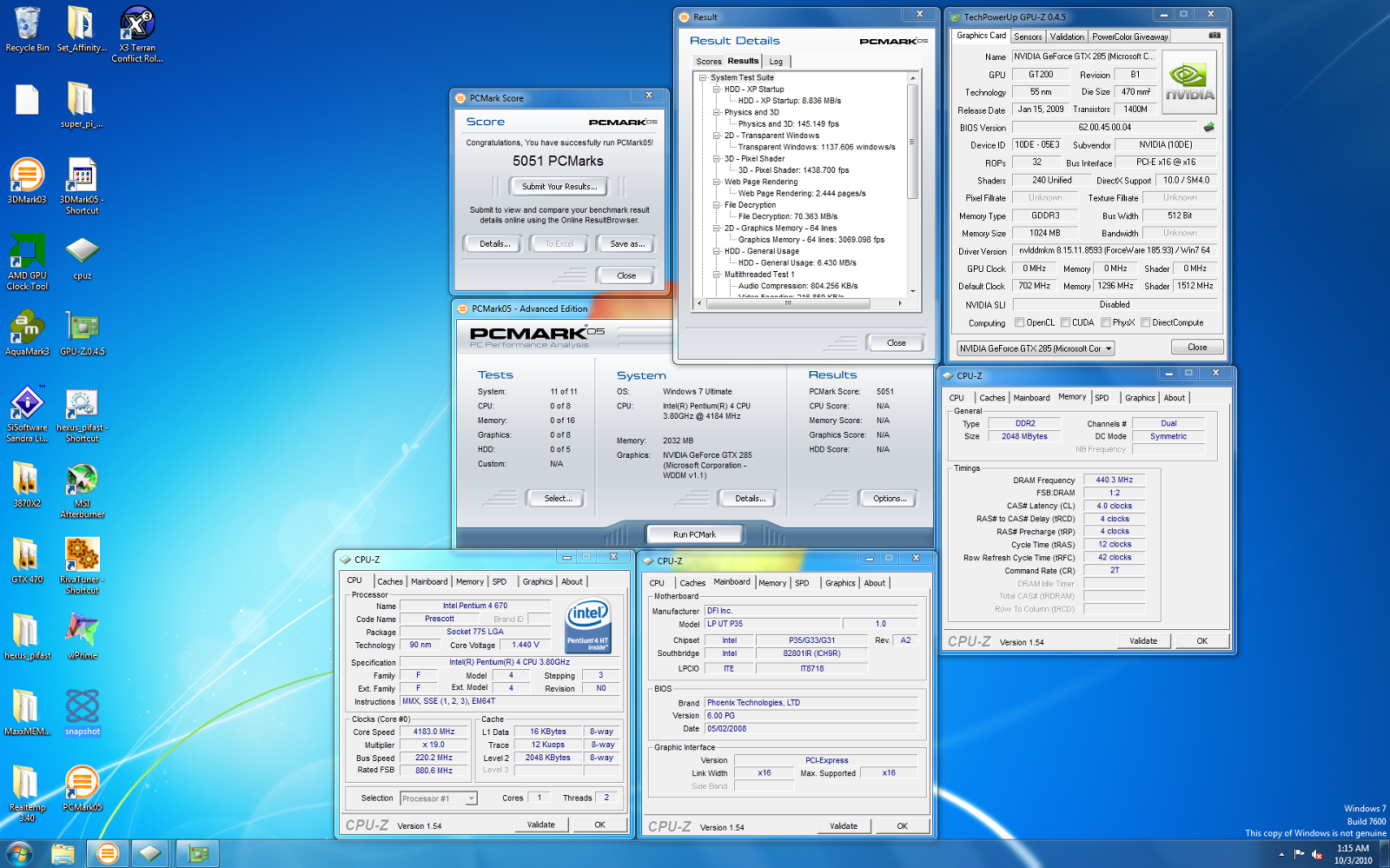Viewport: 1390px width, 868px height.
Task: Open the Recycle Bin desktop icon
Action: pyautogui.click(x=27, y=29)
